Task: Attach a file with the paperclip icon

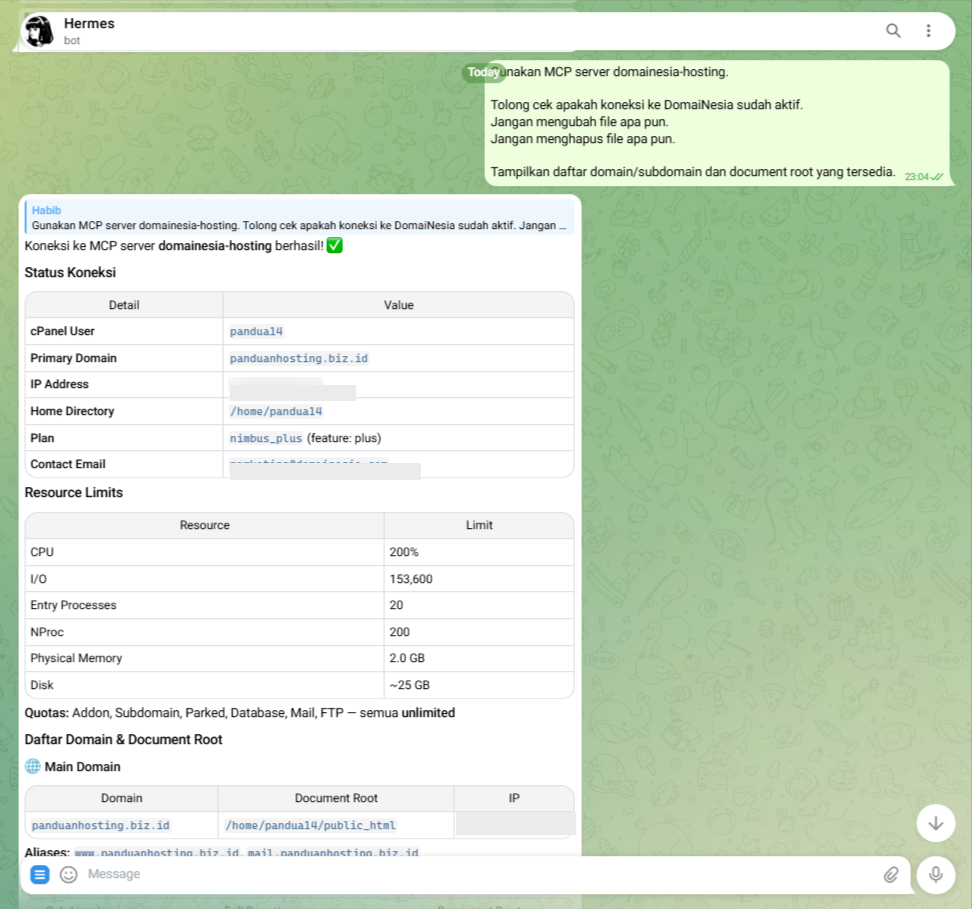Action: point(891,874)
